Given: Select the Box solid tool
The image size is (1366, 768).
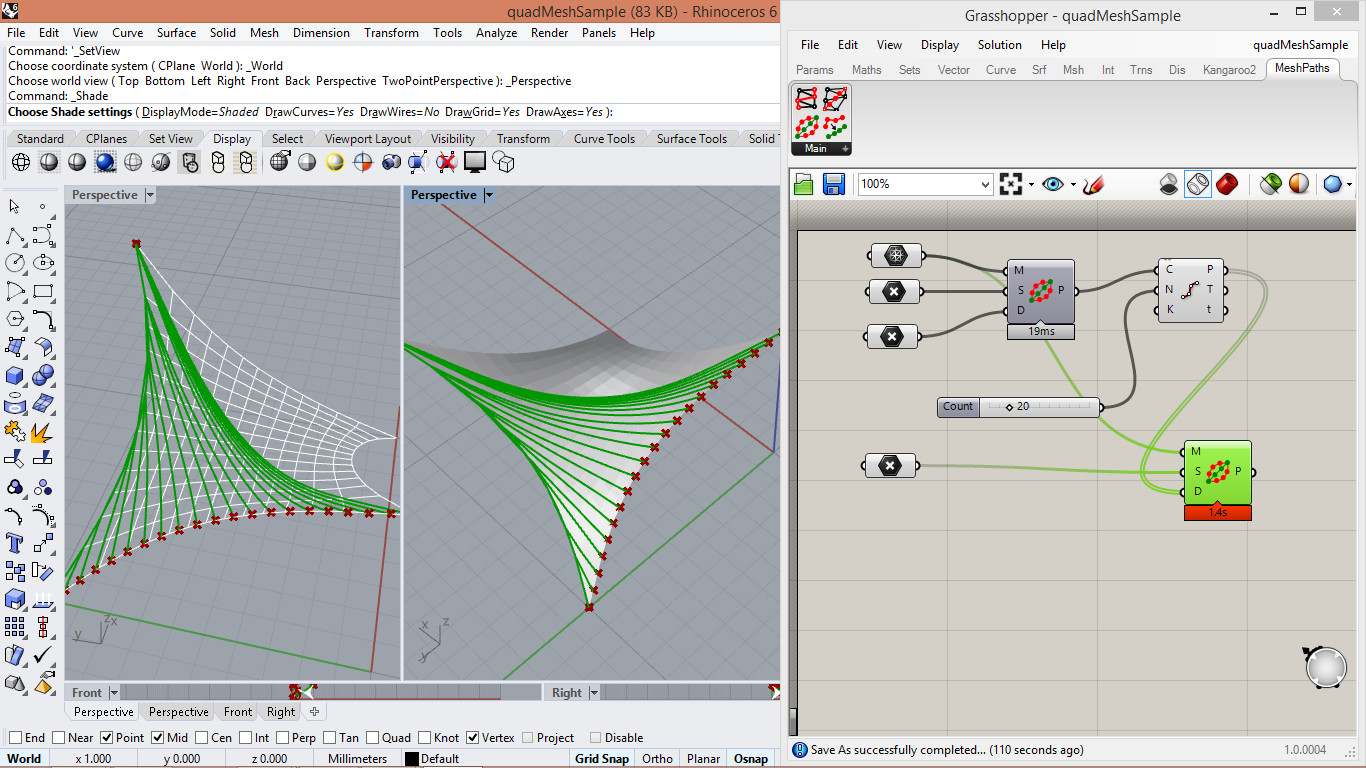Looking at the screenshot, I should point(15,376).
